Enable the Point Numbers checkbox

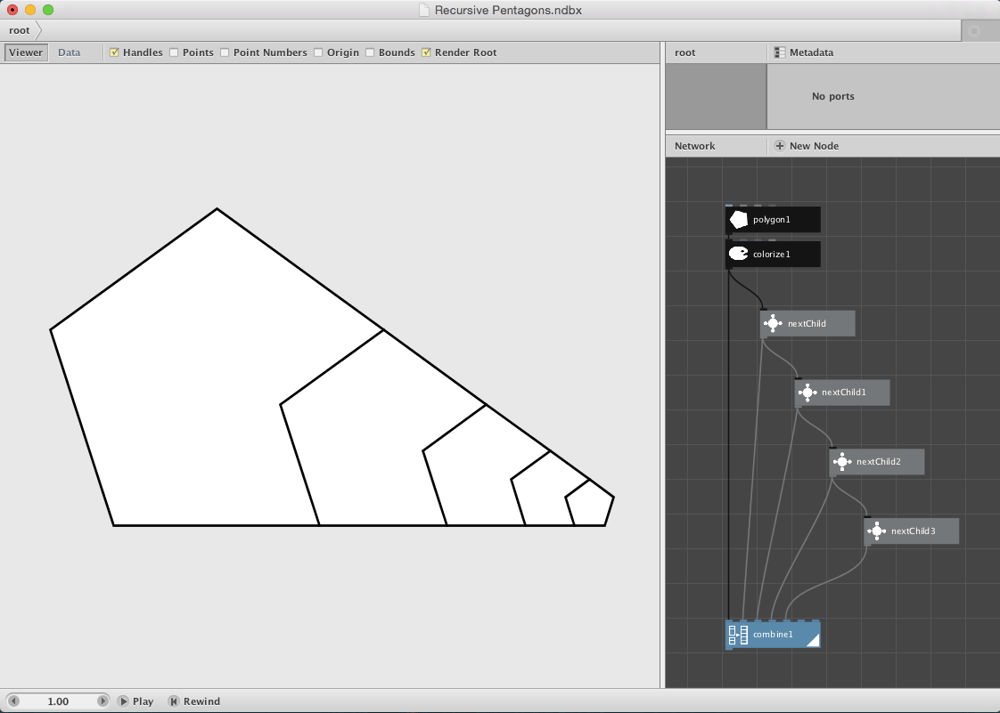224,52
